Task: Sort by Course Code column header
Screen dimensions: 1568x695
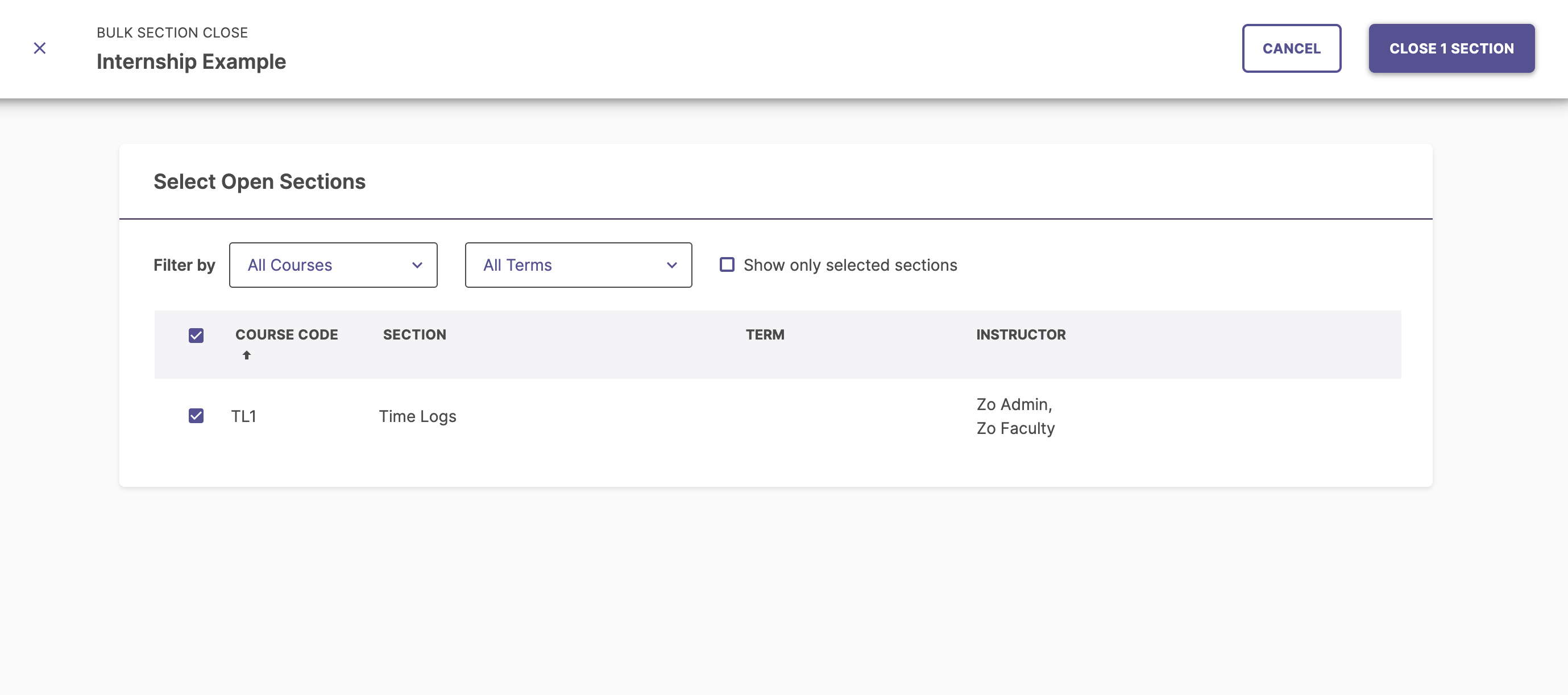Action: click(287, 334)
